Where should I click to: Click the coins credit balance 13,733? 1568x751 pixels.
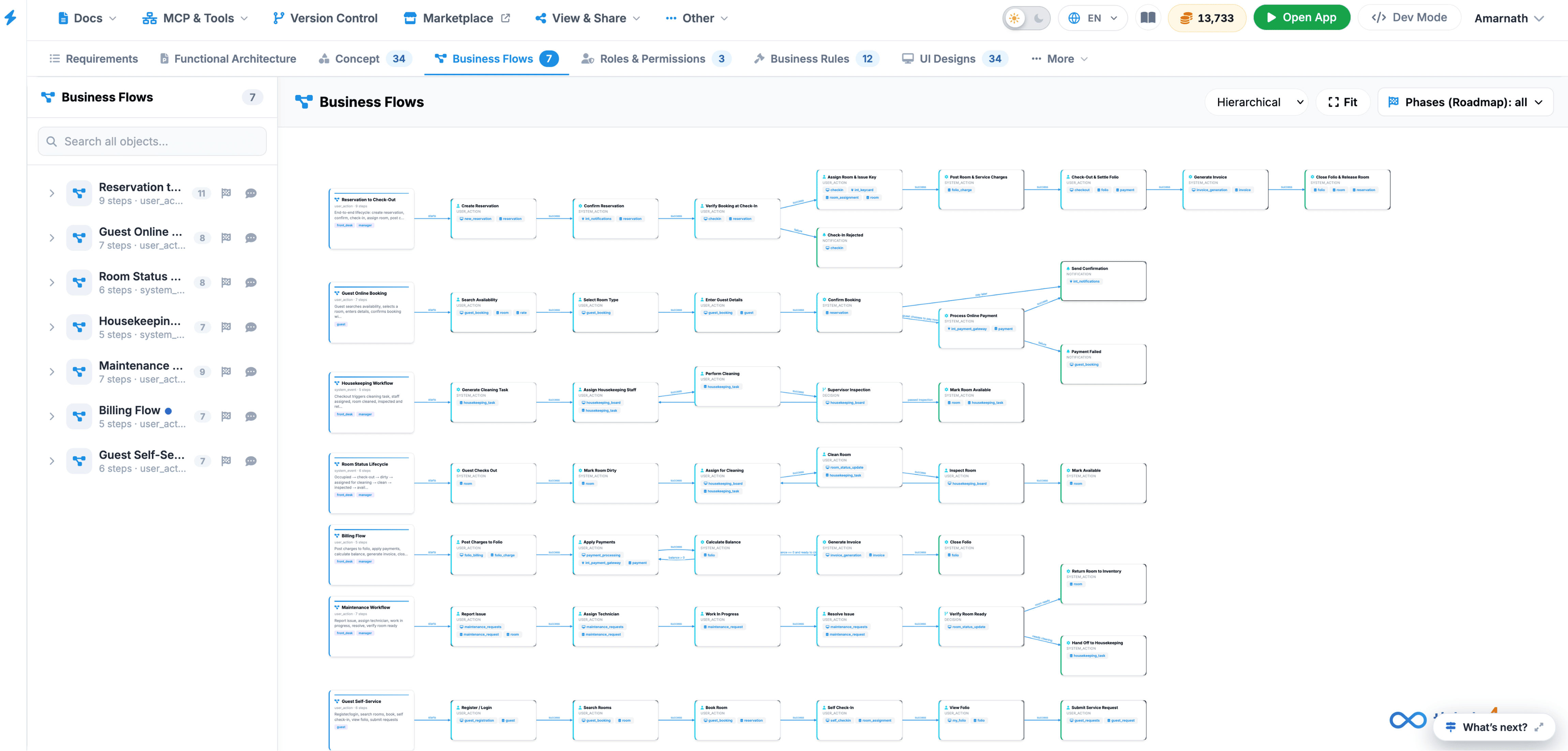[x=1207, y=18]
